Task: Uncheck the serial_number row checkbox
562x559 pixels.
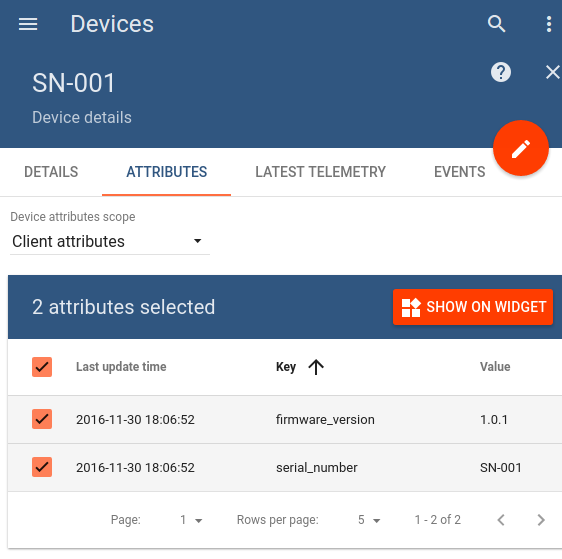Action: pos(42,467)
